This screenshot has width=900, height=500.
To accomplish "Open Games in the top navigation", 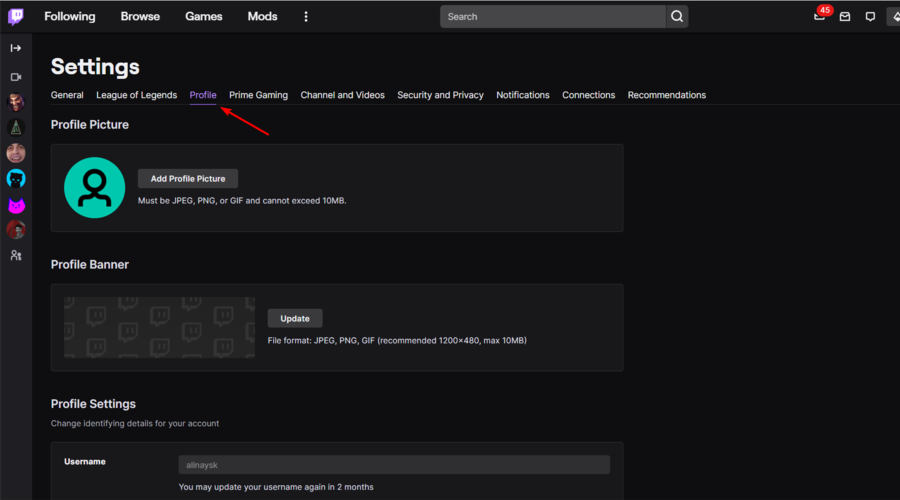I will [204, 17].
